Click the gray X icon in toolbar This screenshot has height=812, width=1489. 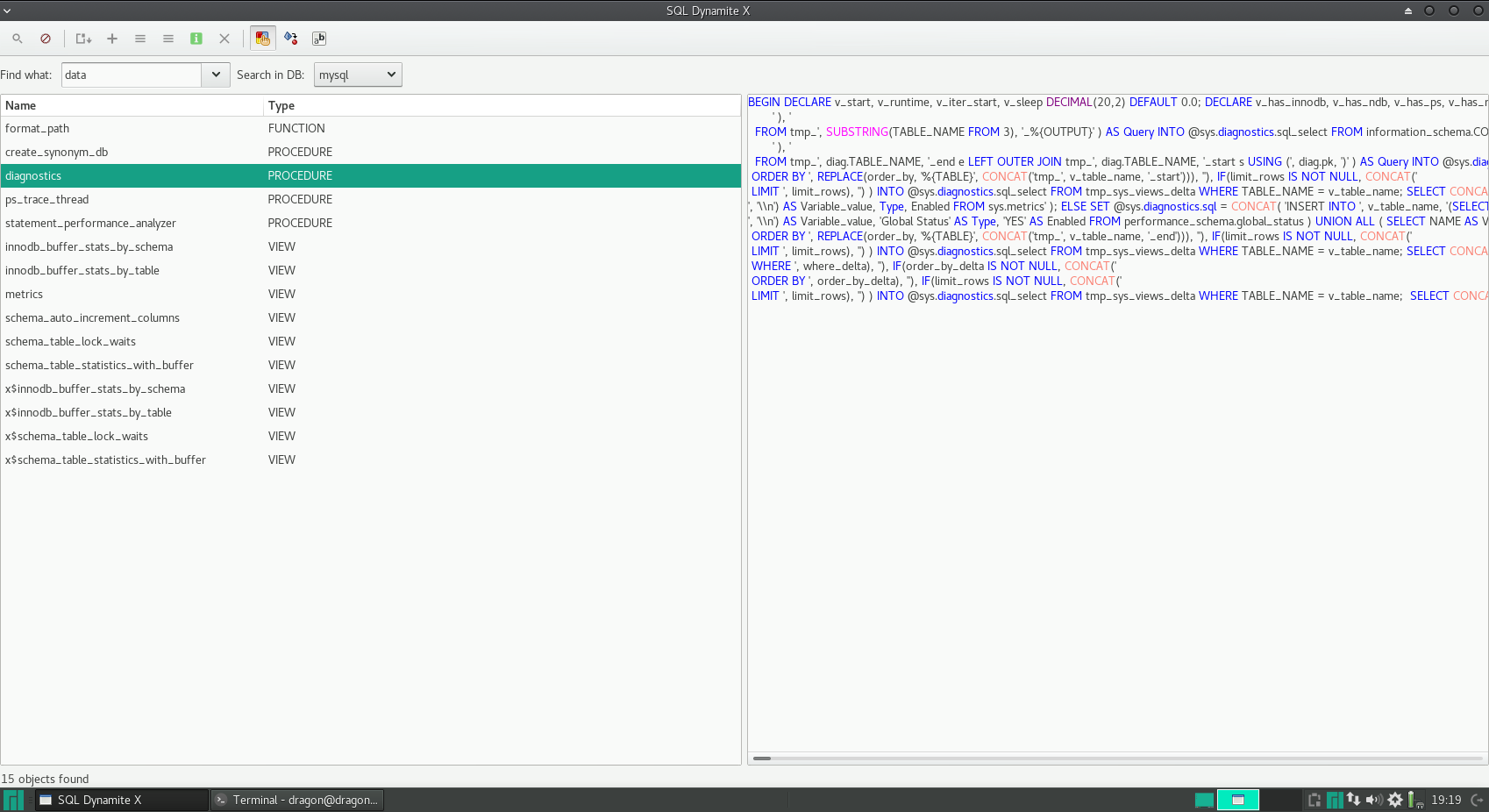pyautogui.click(x=224, y=39)
